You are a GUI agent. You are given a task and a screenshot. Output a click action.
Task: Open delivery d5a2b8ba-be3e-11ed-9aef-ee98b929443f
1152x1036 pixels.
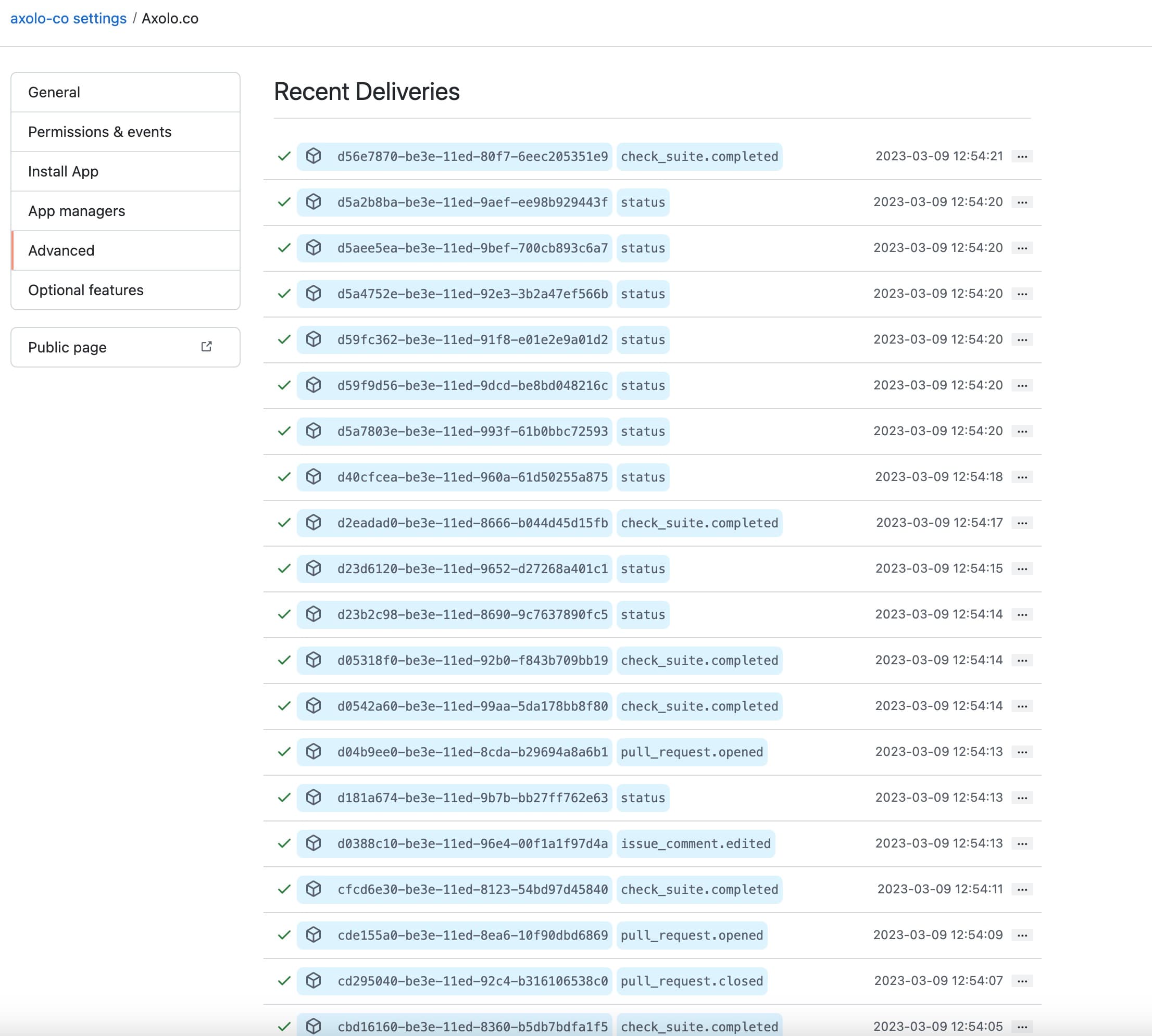(x=472, y=203)
